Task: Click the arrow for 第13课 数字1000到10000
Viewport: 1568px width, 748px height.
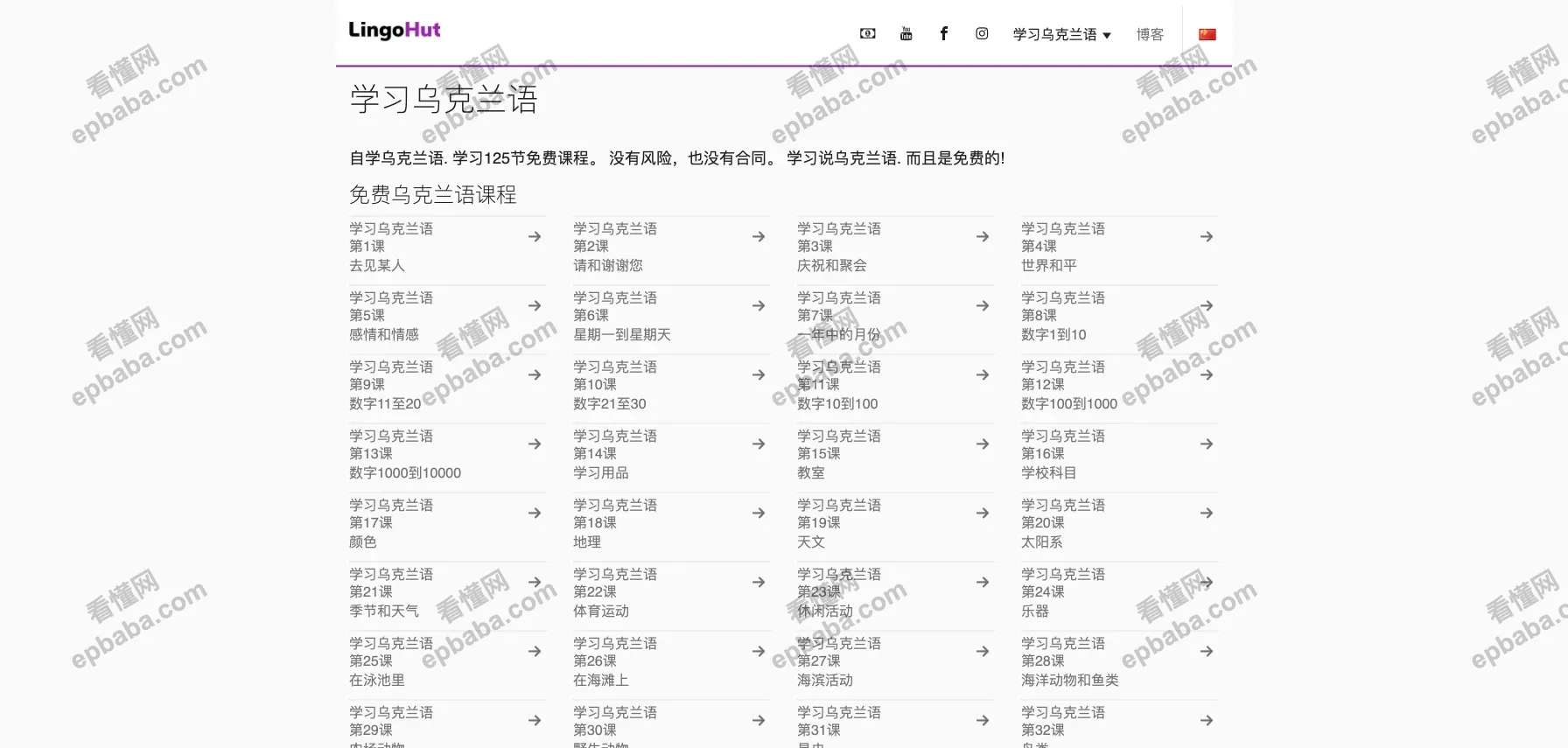Action: click(x=535, y=444)
